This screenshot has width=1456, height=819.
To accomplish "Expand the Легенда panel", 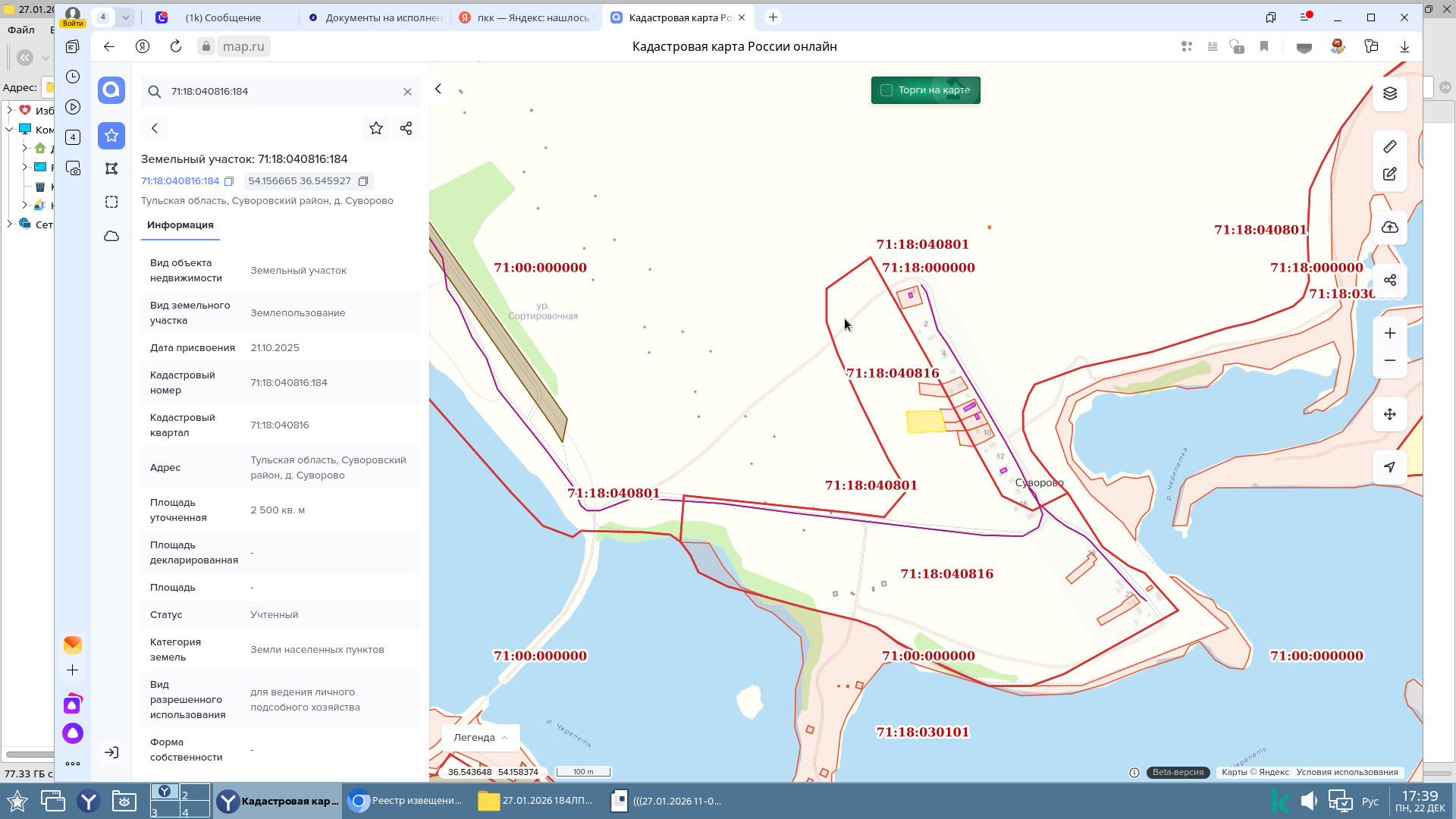I will pos(480,737).
